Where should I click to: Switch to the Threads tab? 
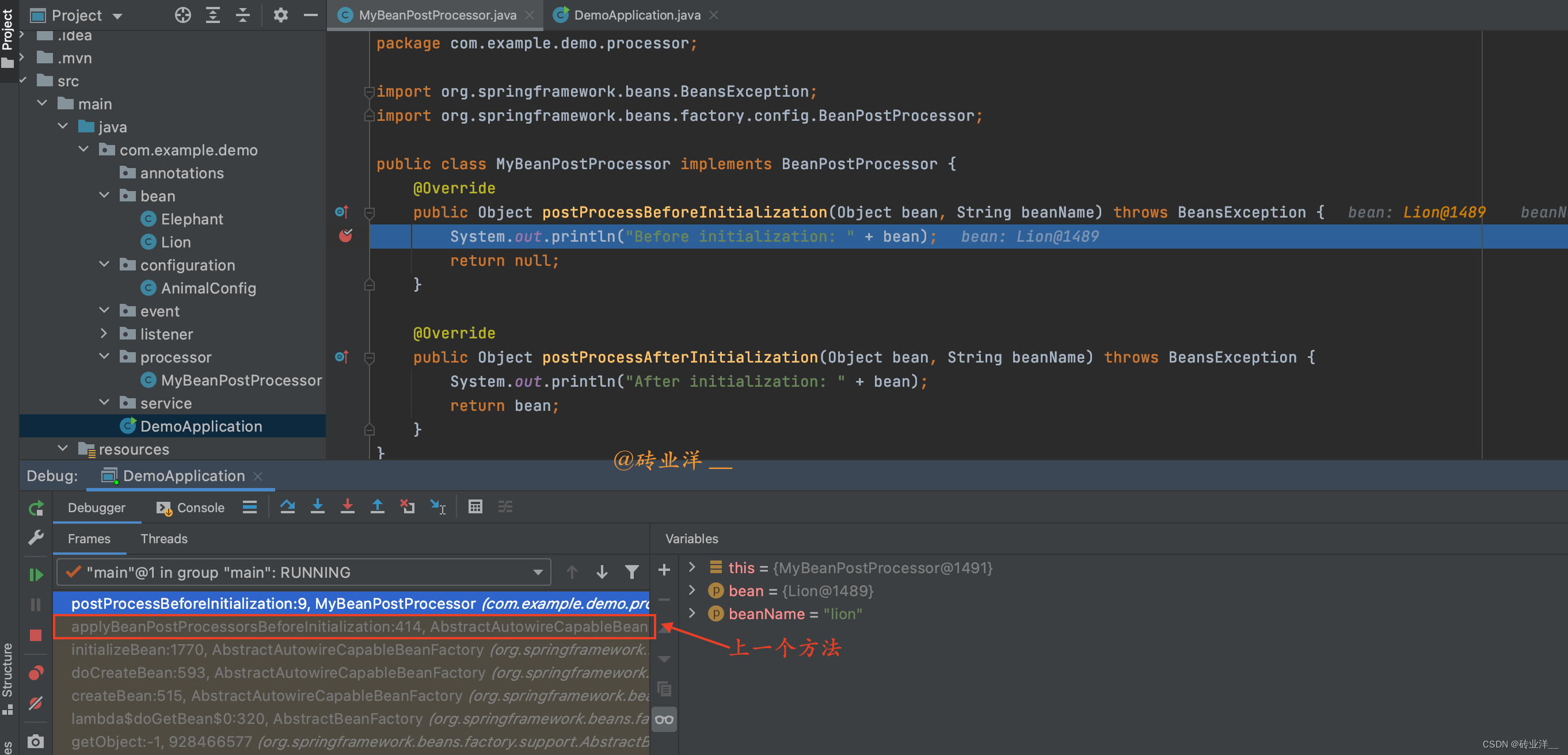[x=163, y=539]
